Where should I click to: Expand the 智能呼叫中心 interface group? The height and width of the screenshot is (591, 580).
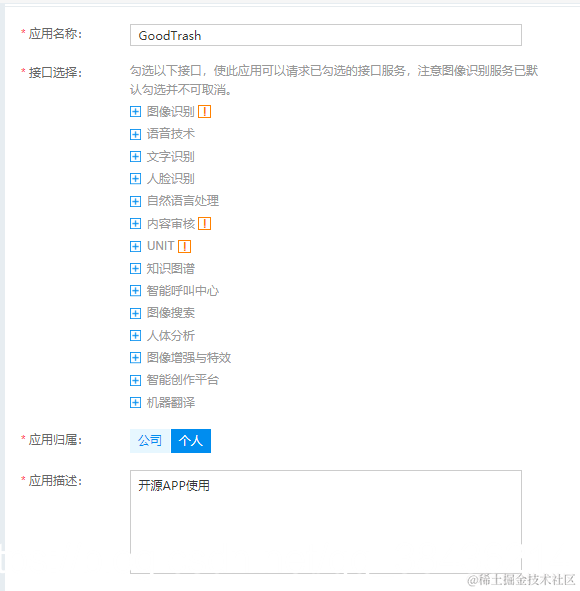coord(135,291)
